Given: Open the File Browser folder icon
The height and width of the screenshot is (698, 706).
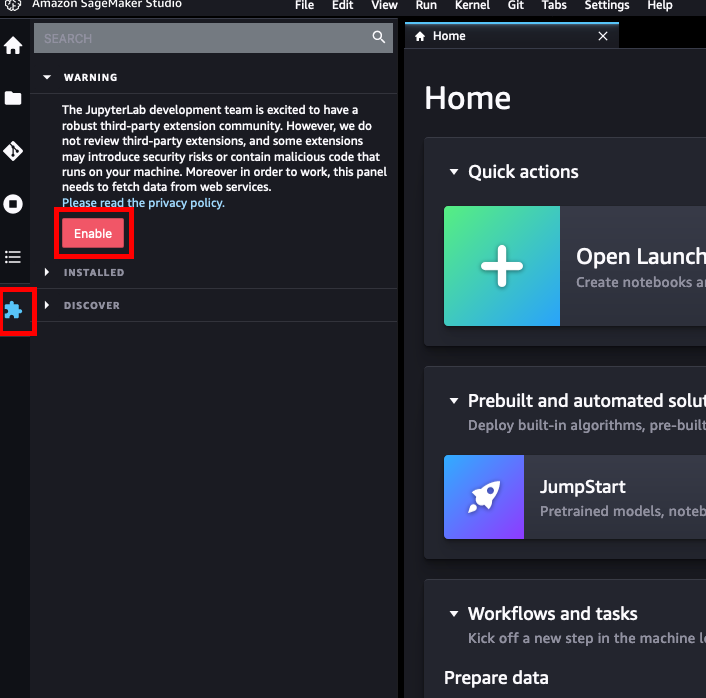Looking at the screenshot, I should (13, 98).
